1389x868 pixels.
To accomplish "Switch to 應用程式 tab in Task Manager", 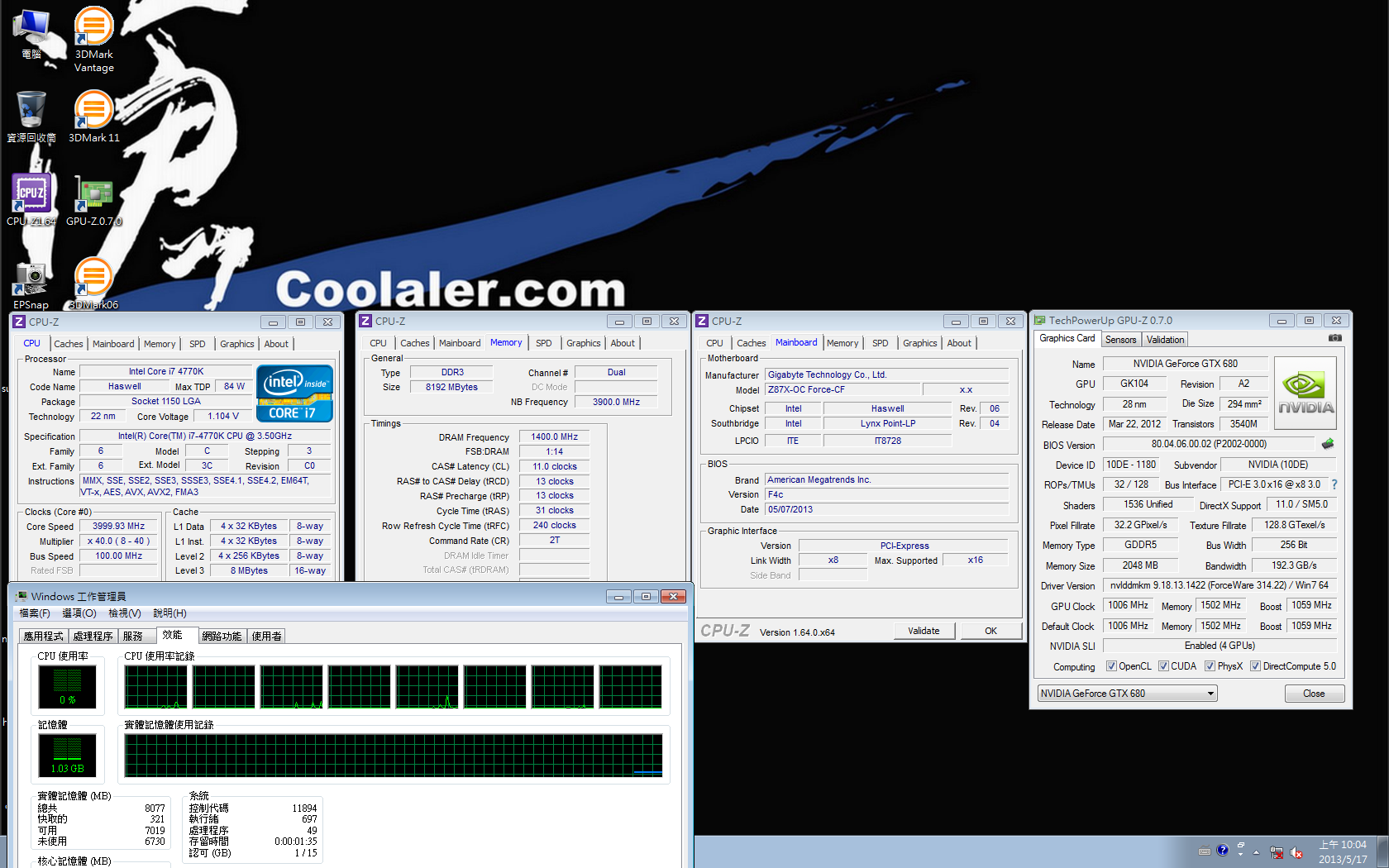I will tap(43, 637).
